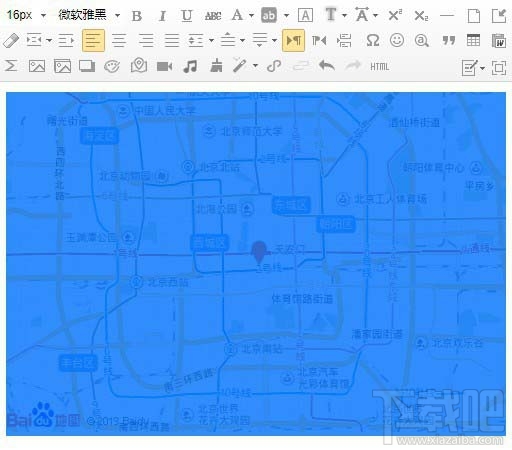This screenshot has width=512, height=450.
Task: Click the A letter-spacing icon
Action: [x=362, y=14]
